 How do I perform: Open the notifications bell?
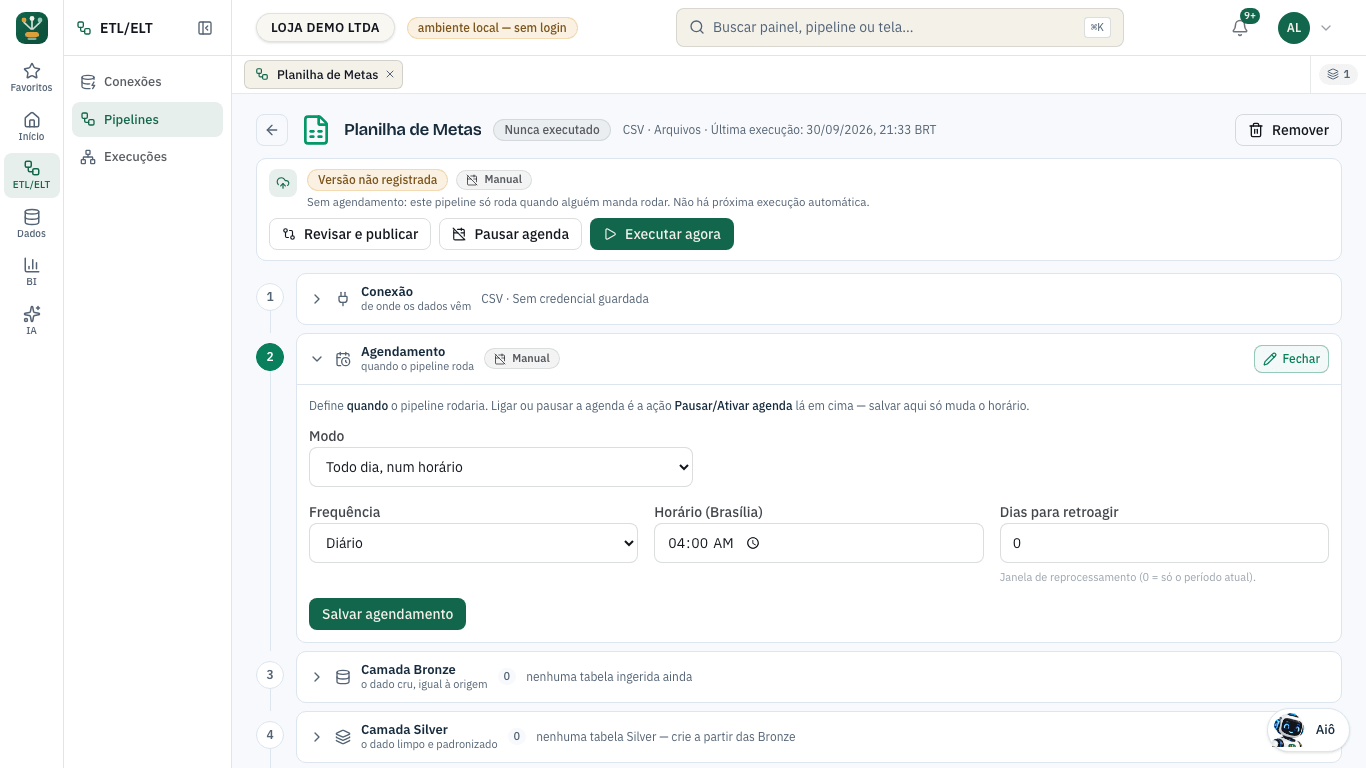pos(1240,28)
